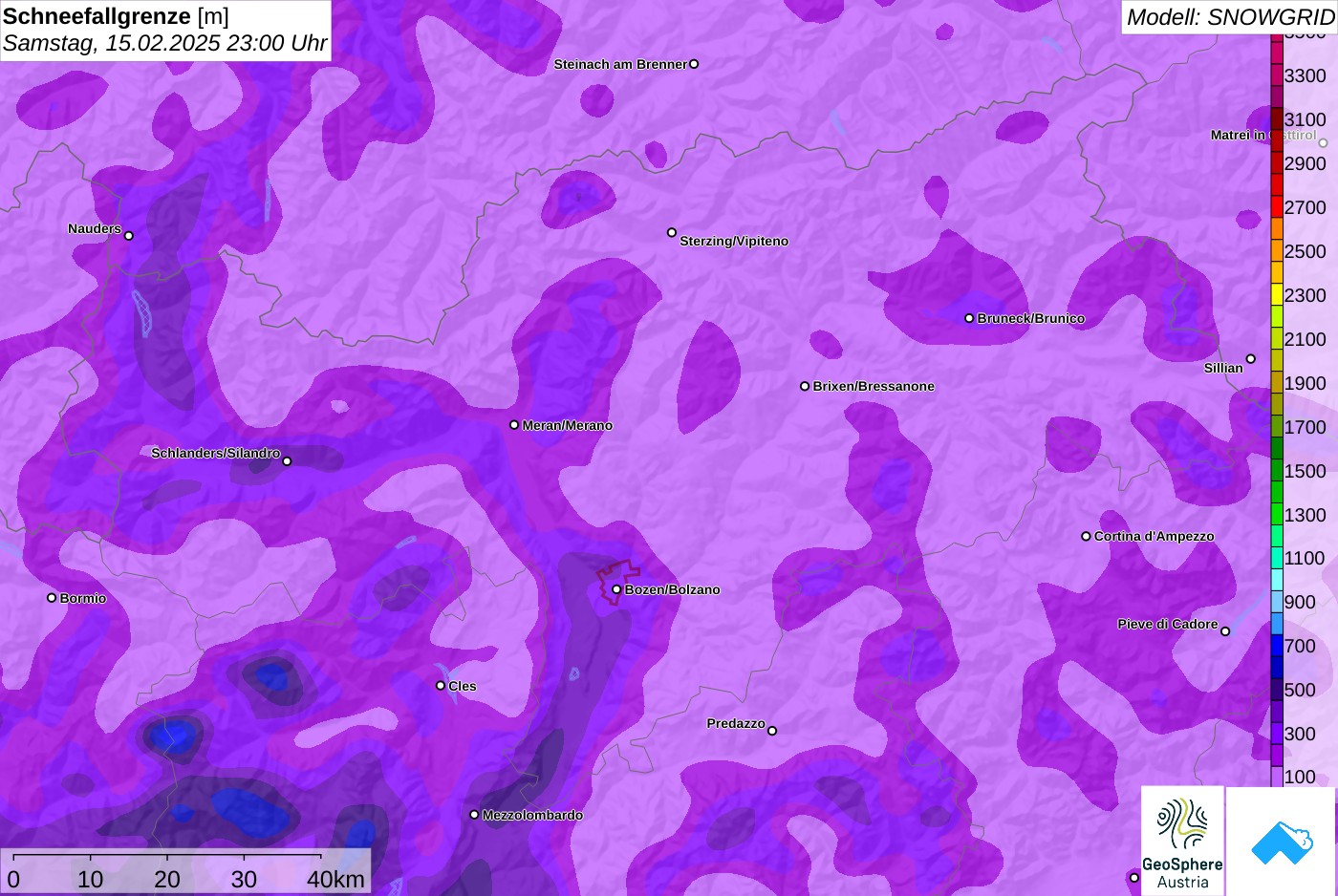Click the Pieve di Cadore marker

[x=1225, y=631]
